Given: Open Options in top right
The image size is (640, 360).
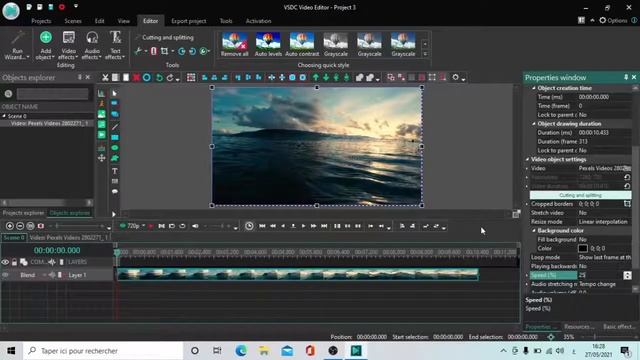Looking at the screenshot, I should point(613,20).
